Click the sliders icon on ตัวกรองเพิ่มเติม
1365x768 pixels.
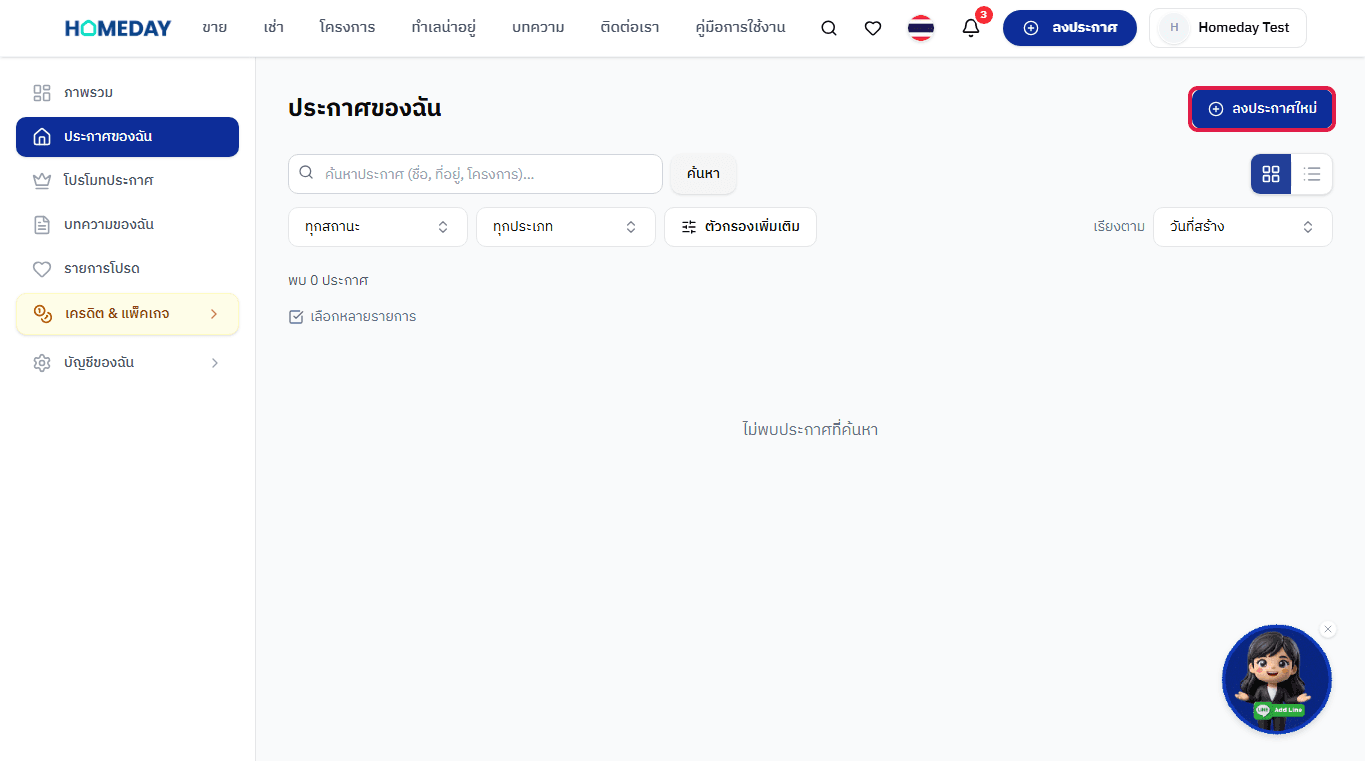(x=689, y=227)
